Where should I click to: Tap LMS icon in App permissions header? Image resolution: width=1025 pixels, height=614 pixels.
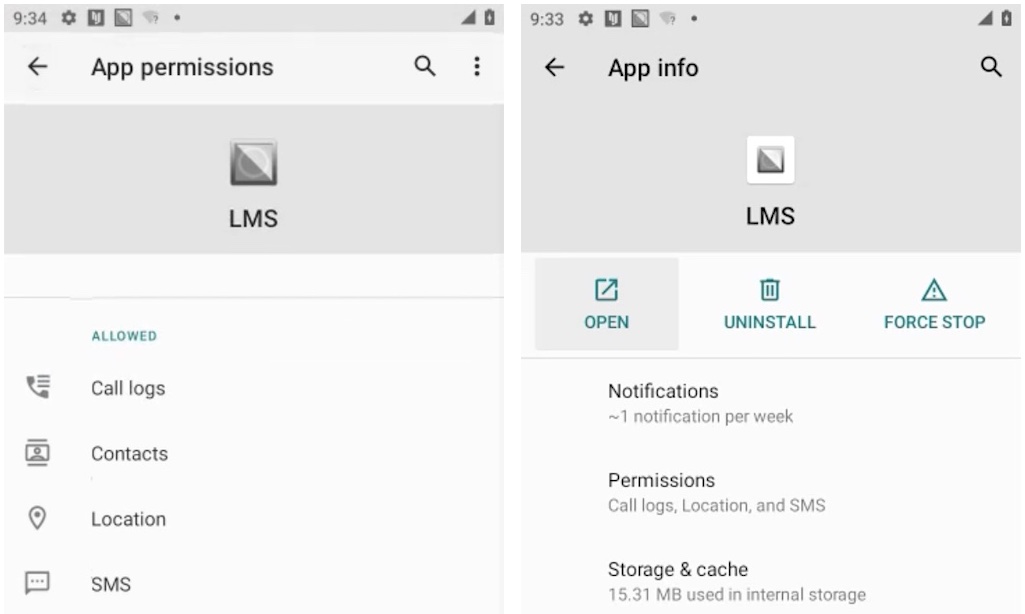coord(253,163)
